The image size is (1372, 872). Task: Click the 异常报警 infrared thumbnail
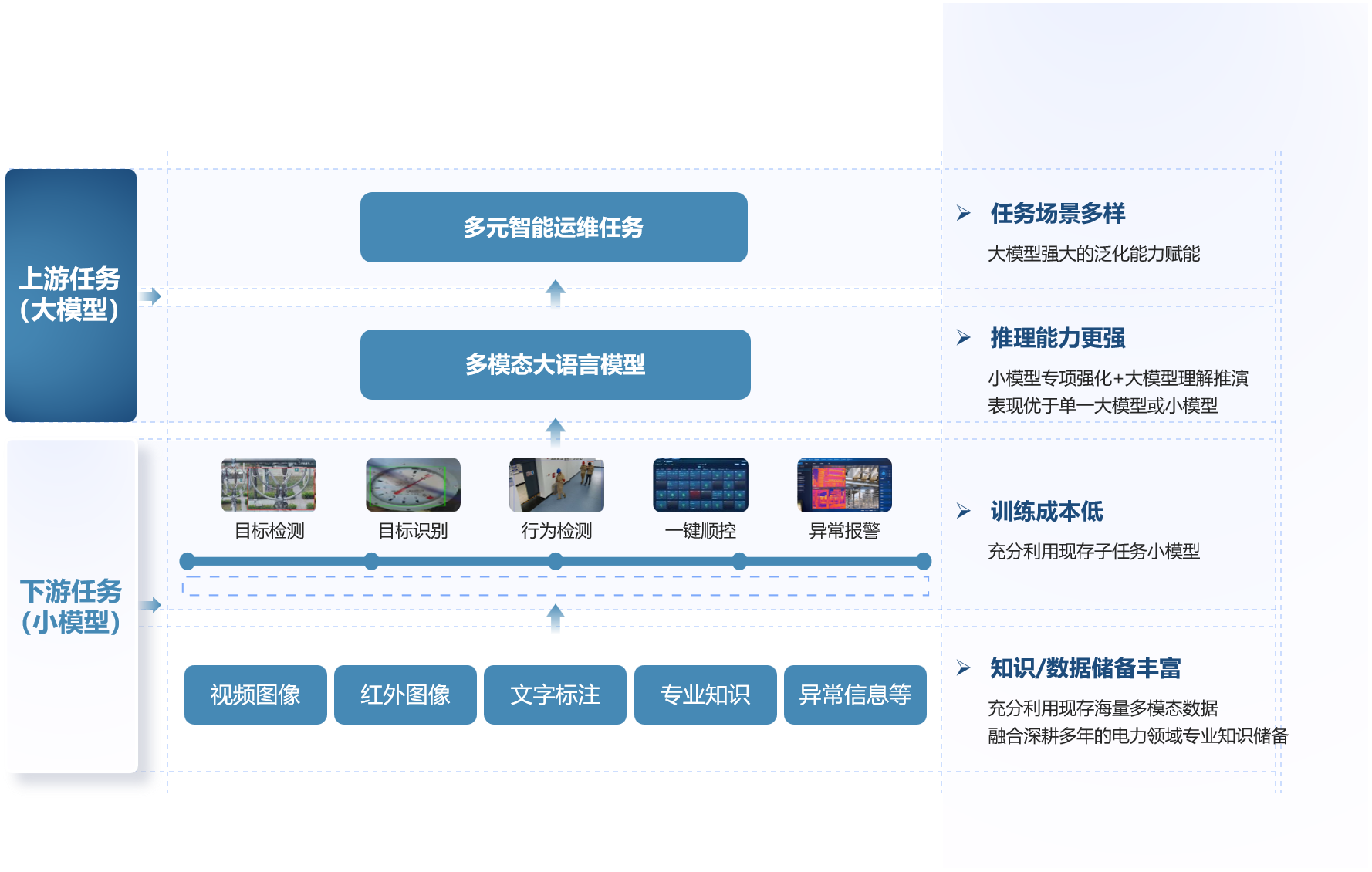pyautogui.click(x=844, y=485)
